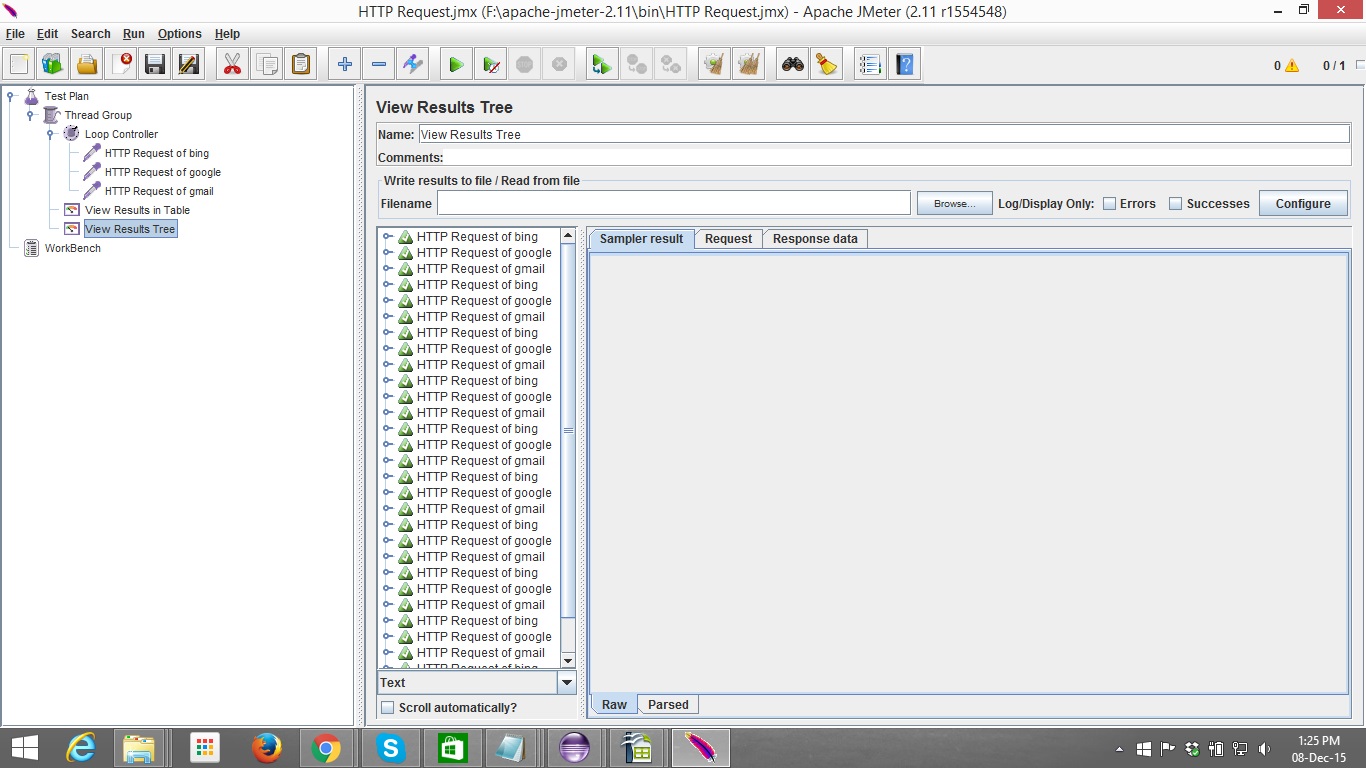
Task: Open the Search menu
Action: click(x=91, y=34)
